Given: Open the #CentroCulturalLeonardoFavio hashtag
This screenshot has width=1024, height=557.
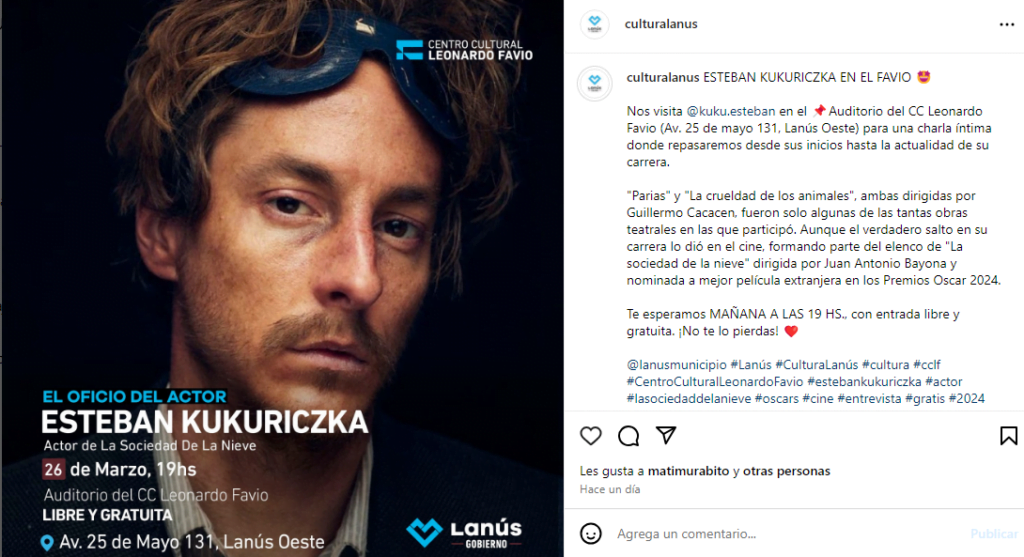Looking at the screenshot, I should [x=715, y=381].
